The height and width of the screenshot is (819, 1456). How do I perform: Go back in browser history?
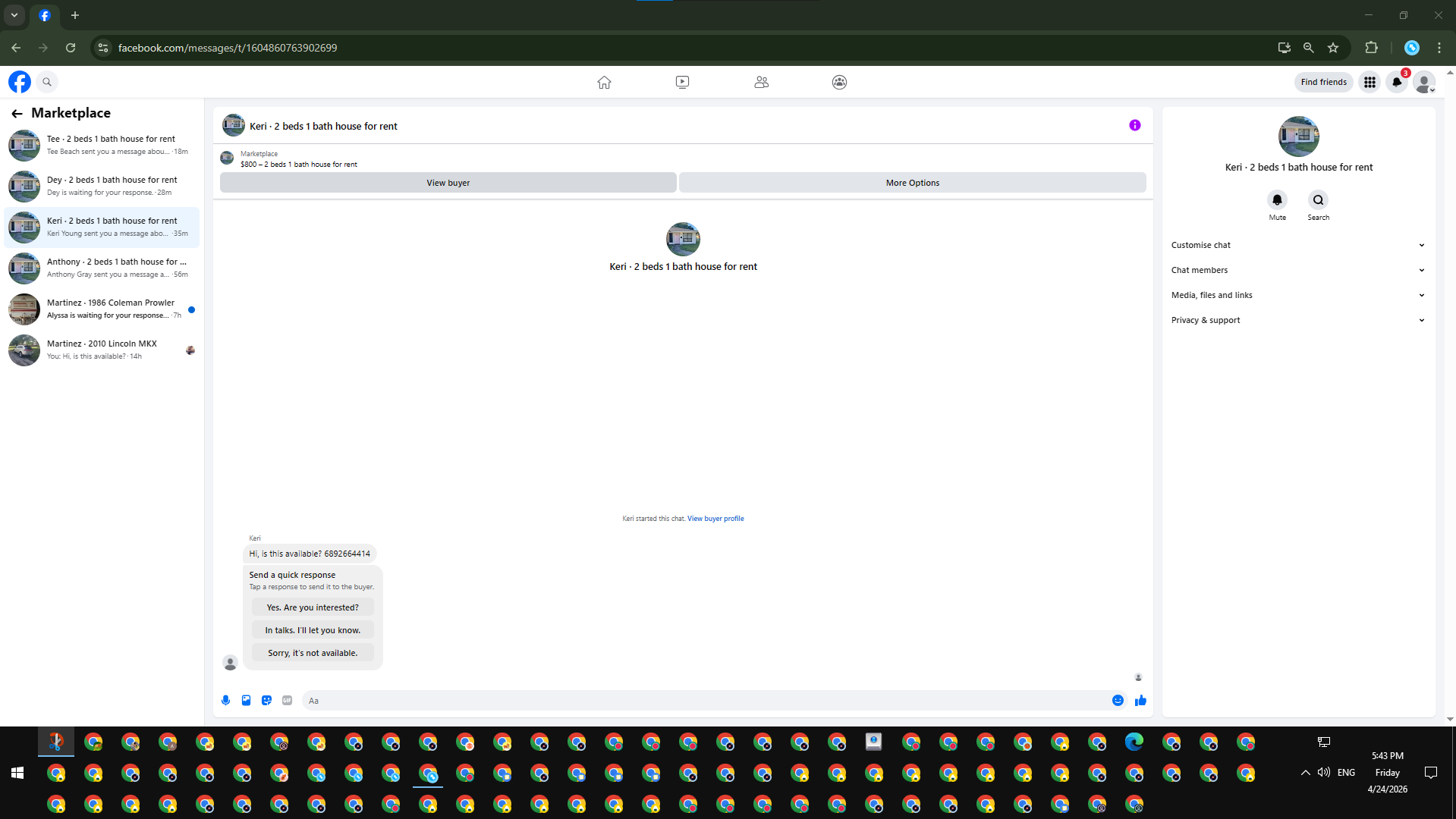click(x=16, y=48)
